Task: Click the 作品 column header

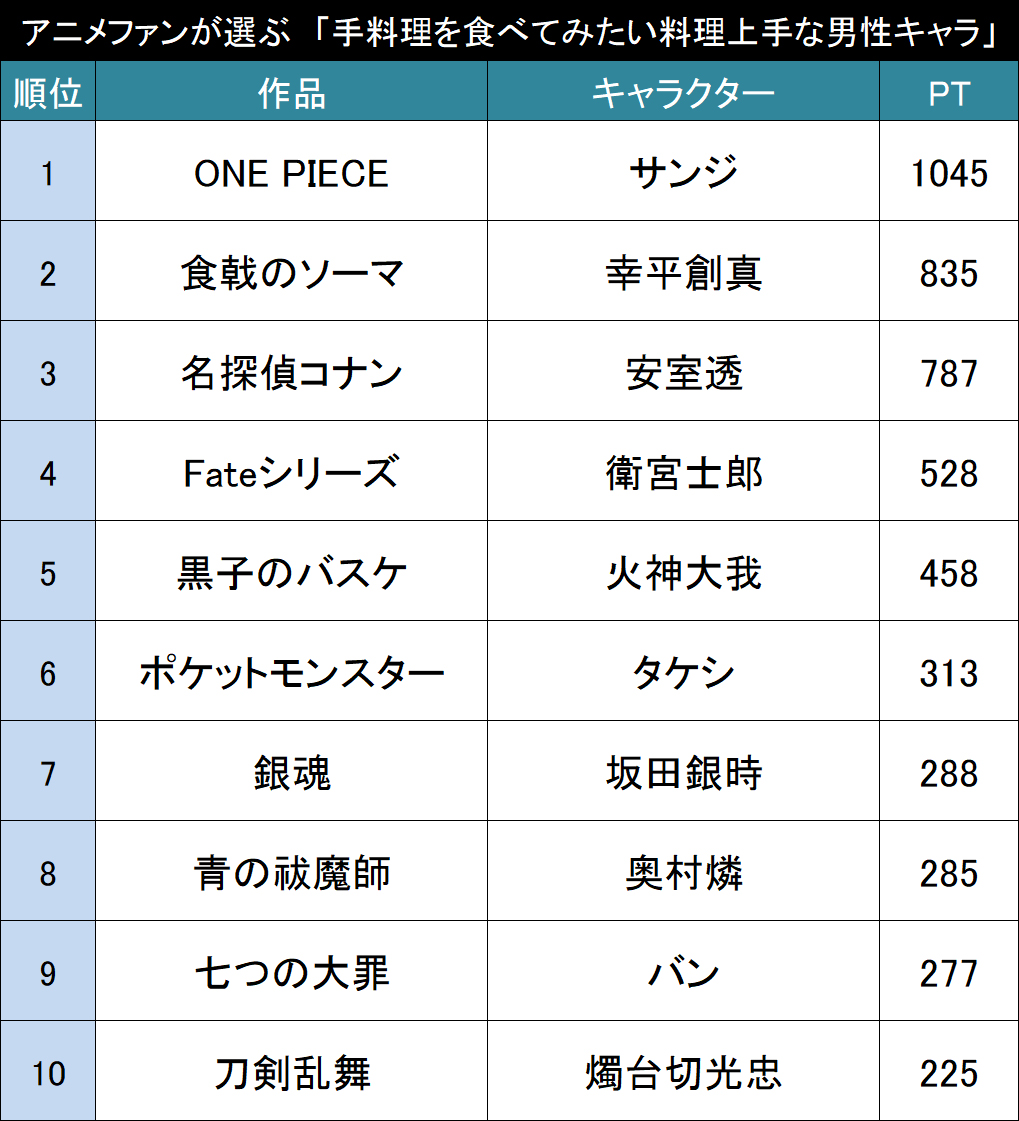Action: click(292, 92)
